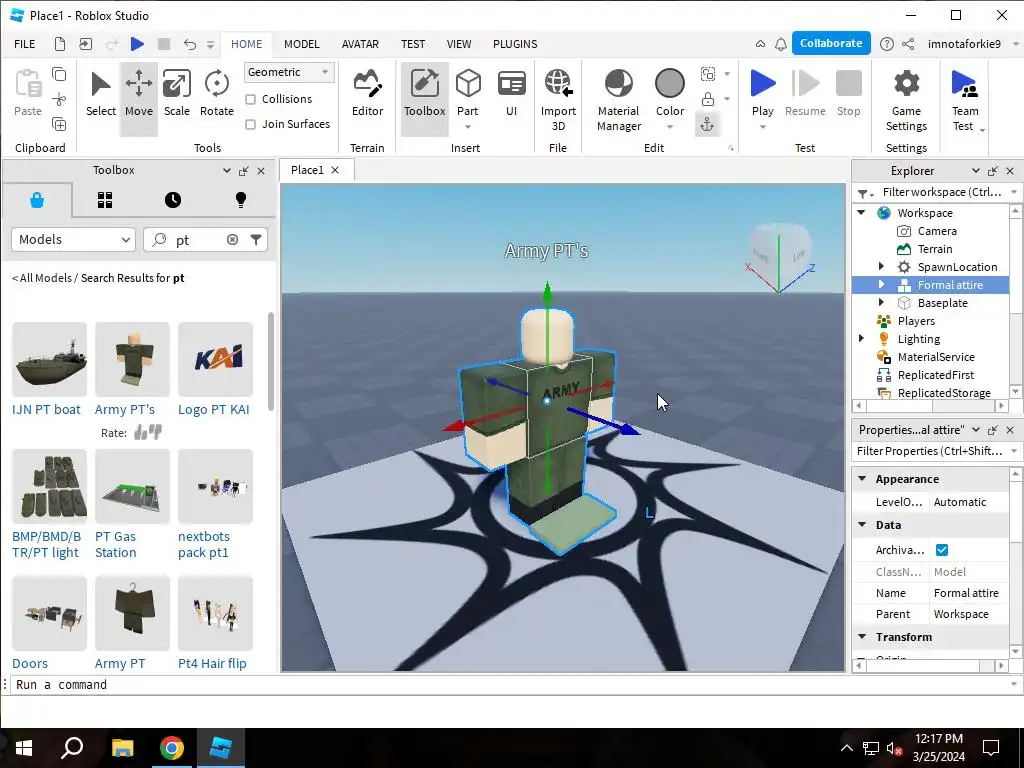Collapse the Appearance properties section
Image resolution: width=1024 pixels, height=768 pixels.
click(862, 479)
